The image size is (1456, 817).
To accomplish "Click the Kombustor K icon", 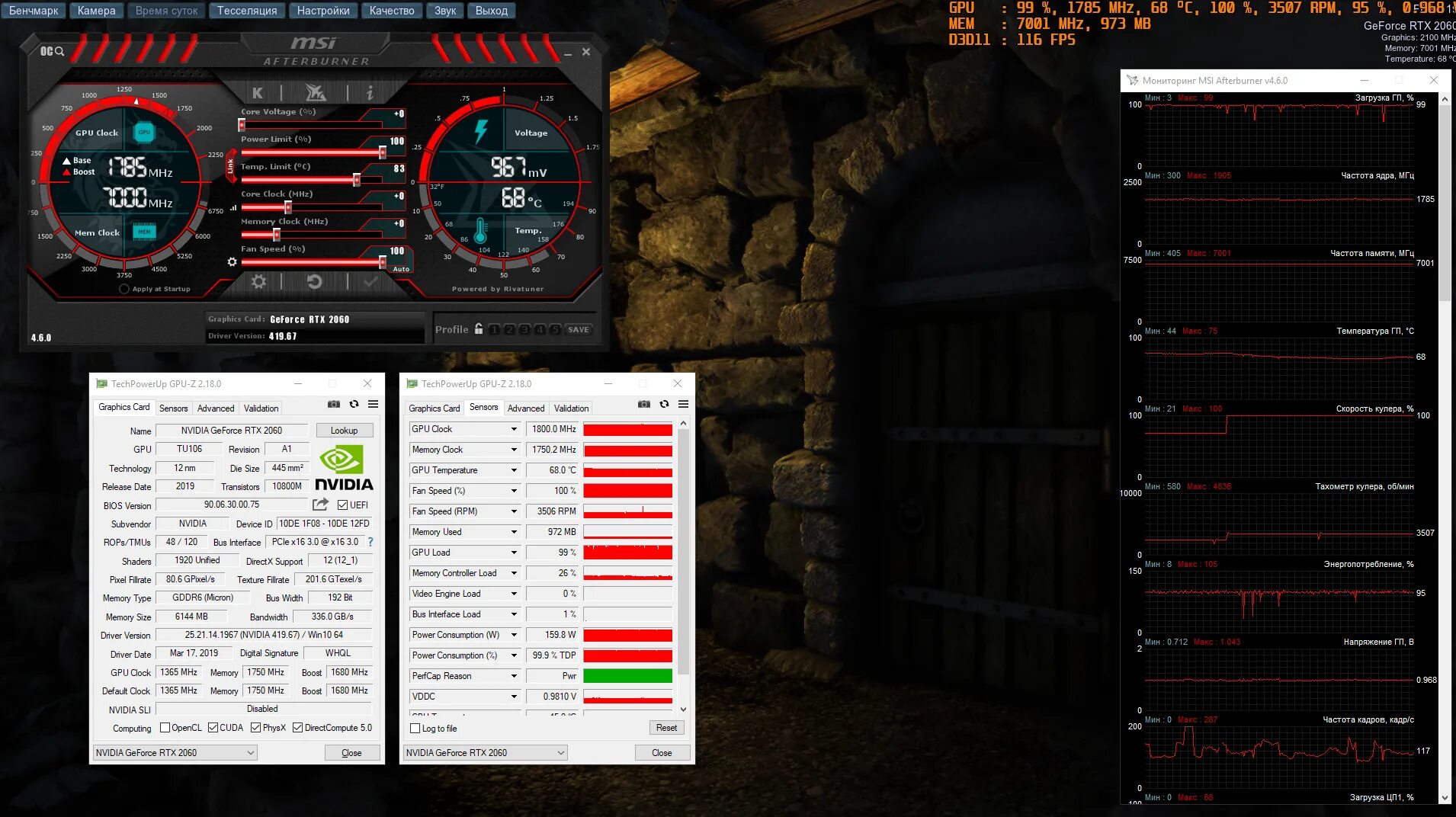I will pyautogui.click(x=258, y=93).
